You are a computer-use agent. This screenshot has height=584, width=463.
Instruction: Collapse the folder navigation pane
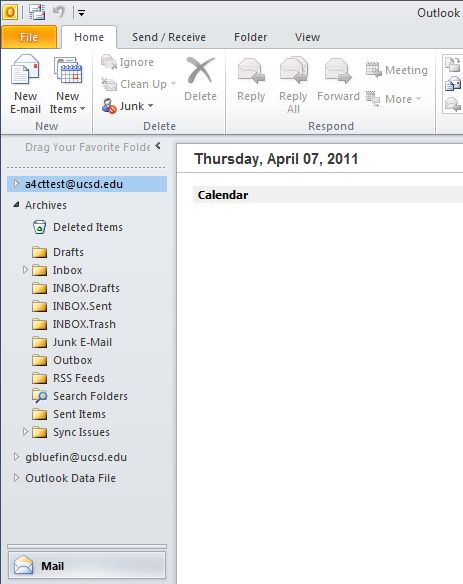tap(158, 146)
